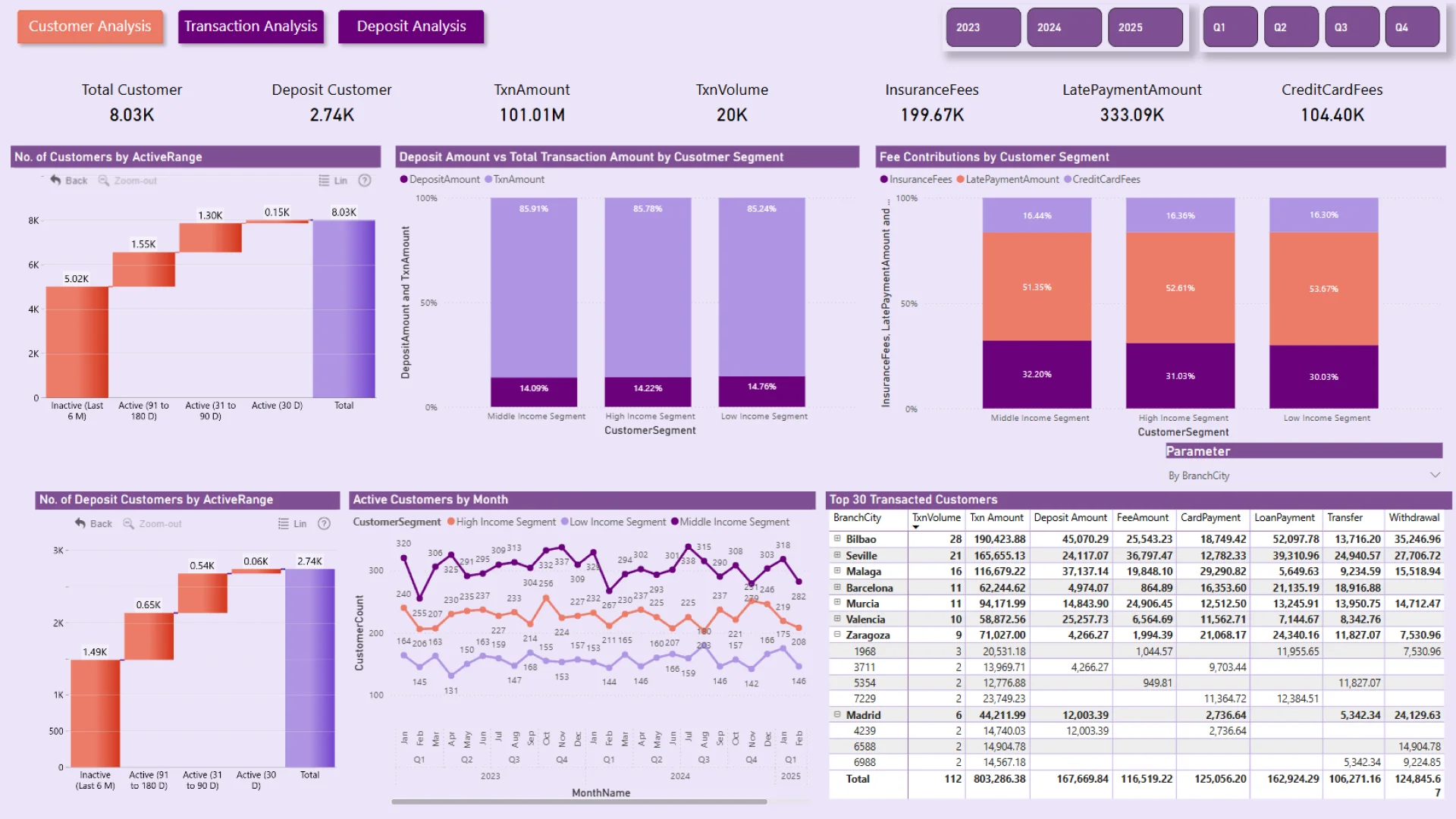Expand the Seville row
This screenshot has width=1456, height=819.
(x=837, y=555)
